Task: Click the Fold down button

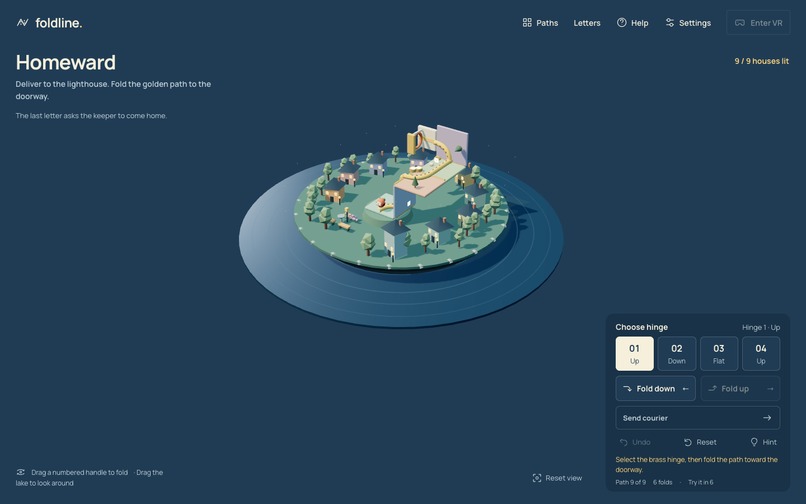Action: click(x=655, y=388)
